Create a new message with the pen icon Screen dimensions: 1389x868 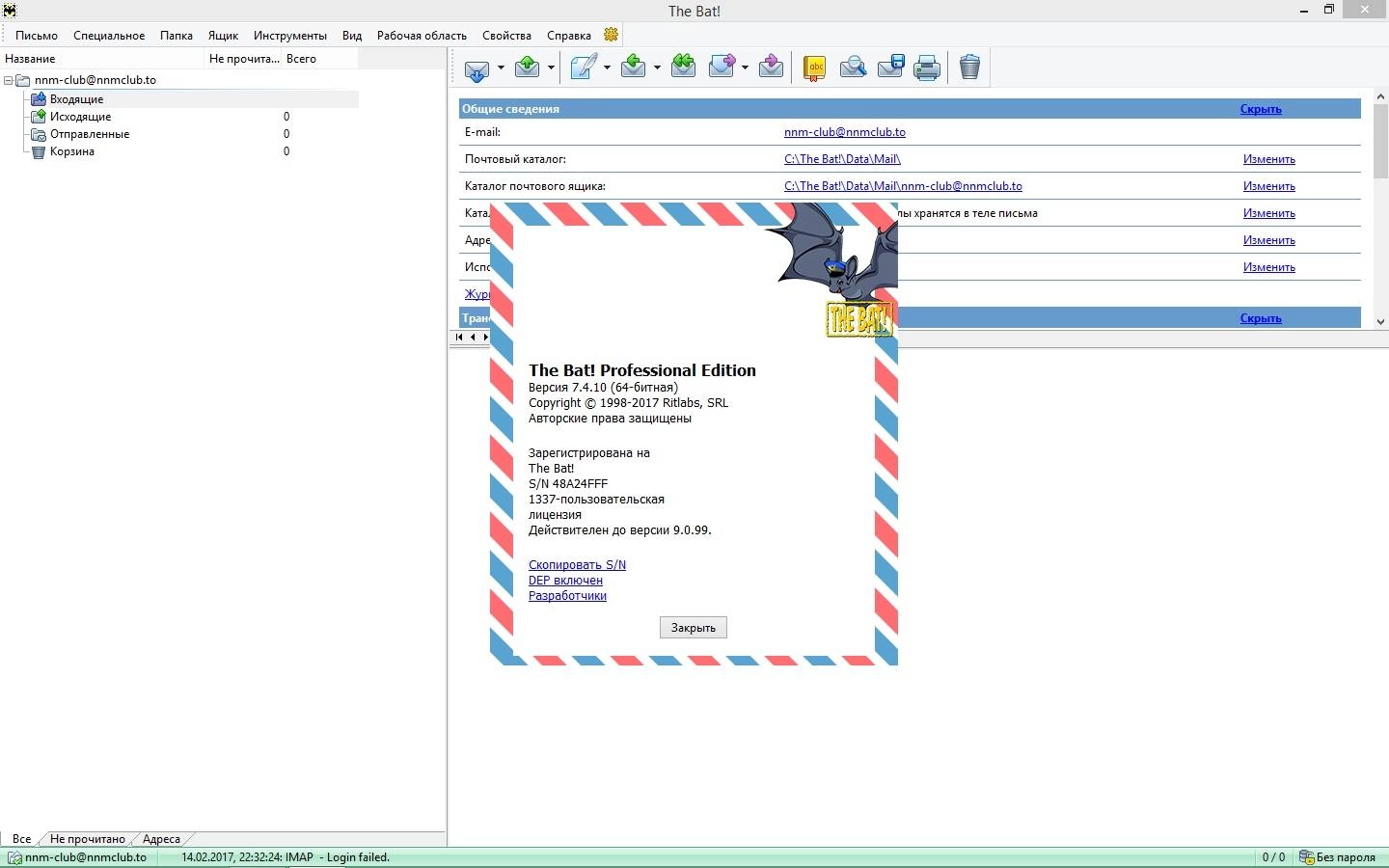584,67
